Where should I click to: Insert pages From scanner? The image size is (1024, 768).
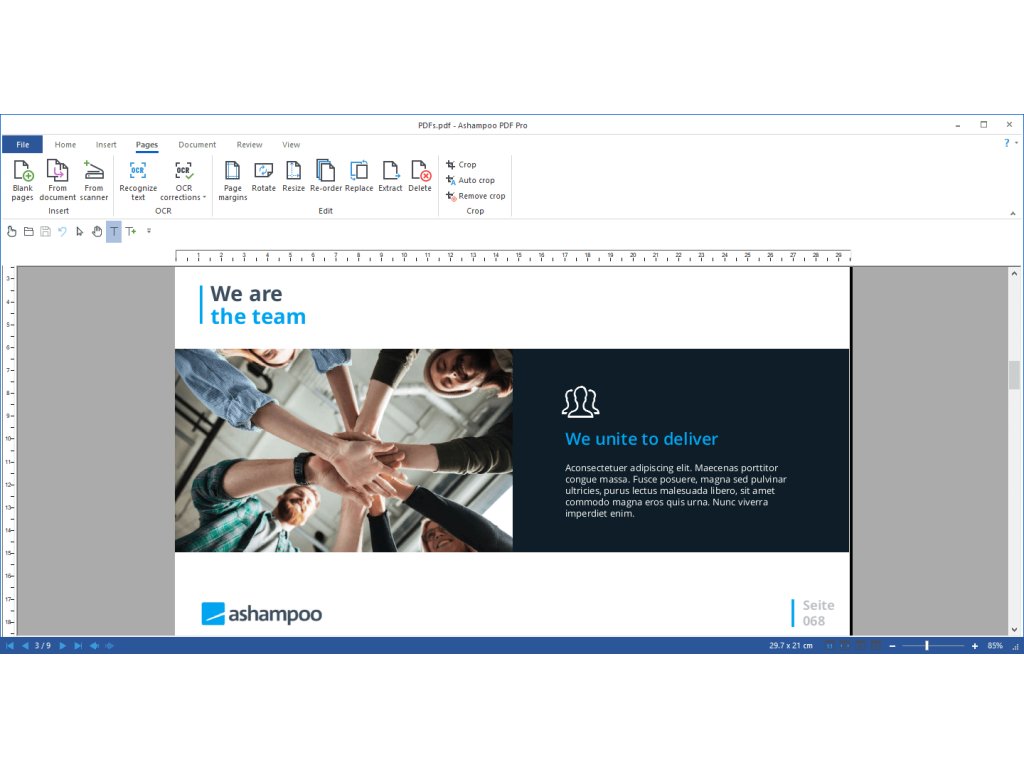click(x=94, y=180)
